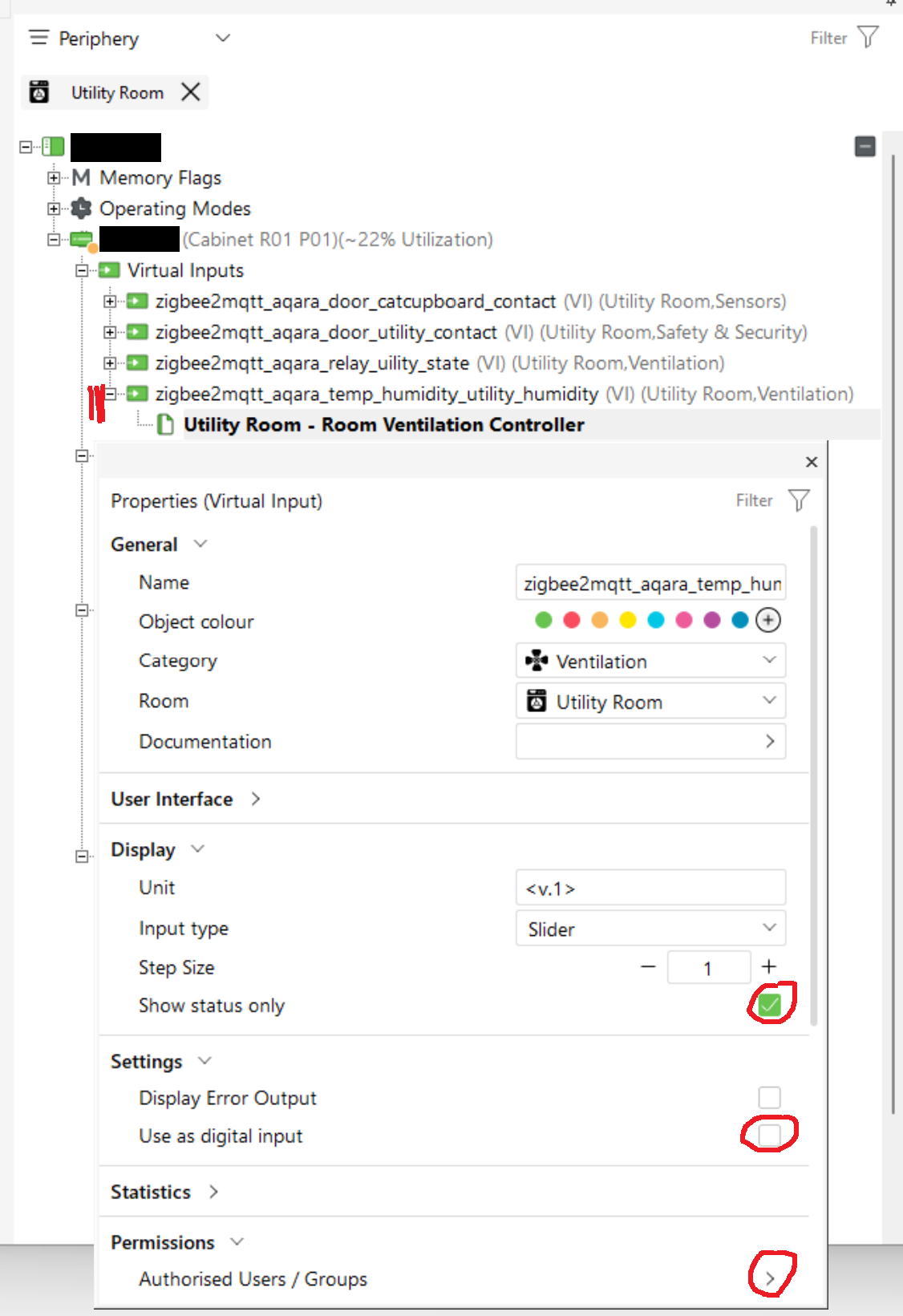The width and height of the screenshot is (903, 1316).
Task: Remove the Utility Room filter tag
Action: 191,92
